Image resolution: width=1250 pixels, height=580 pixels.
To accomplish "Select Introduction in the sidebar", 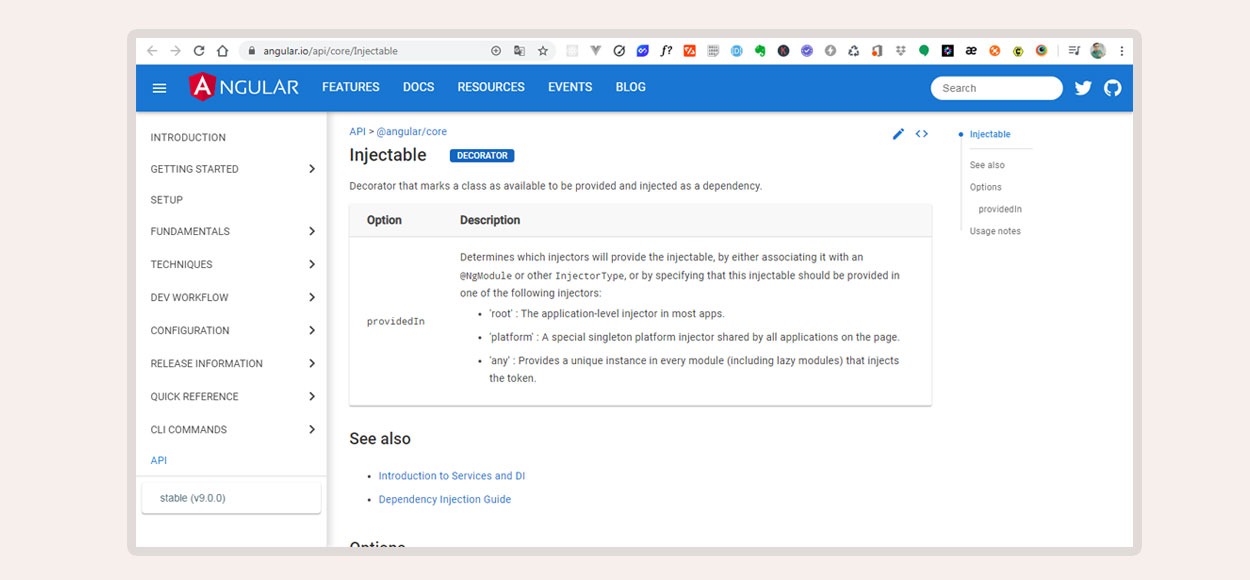I will click(188, 138).
